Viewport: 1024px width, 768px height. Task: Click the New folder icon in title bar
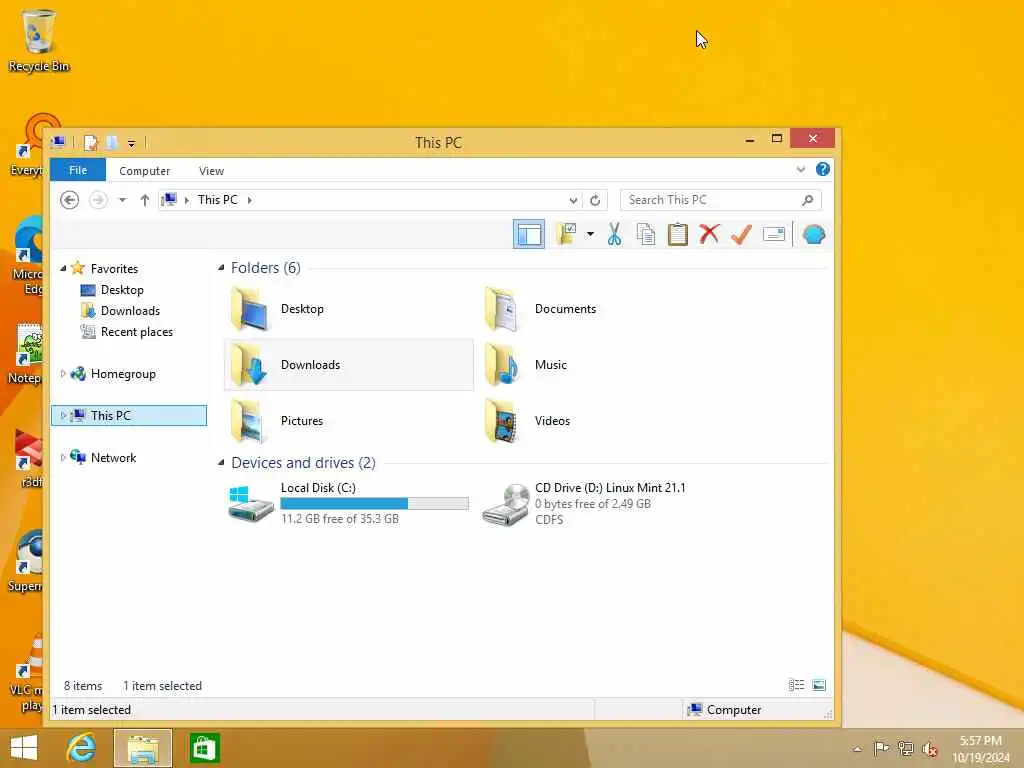click(x=112, y=142)
